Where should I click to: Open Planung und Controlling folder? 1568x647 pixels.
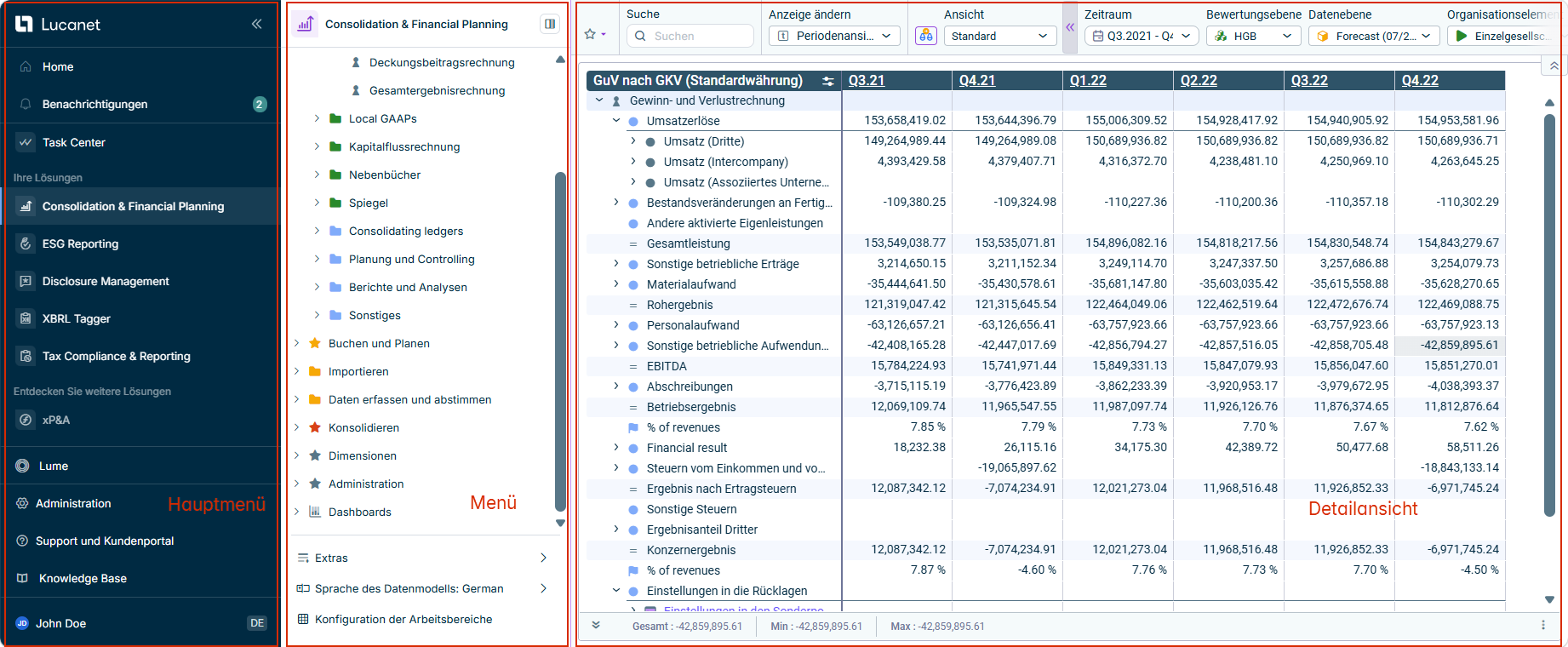click(x=412, y=259)
